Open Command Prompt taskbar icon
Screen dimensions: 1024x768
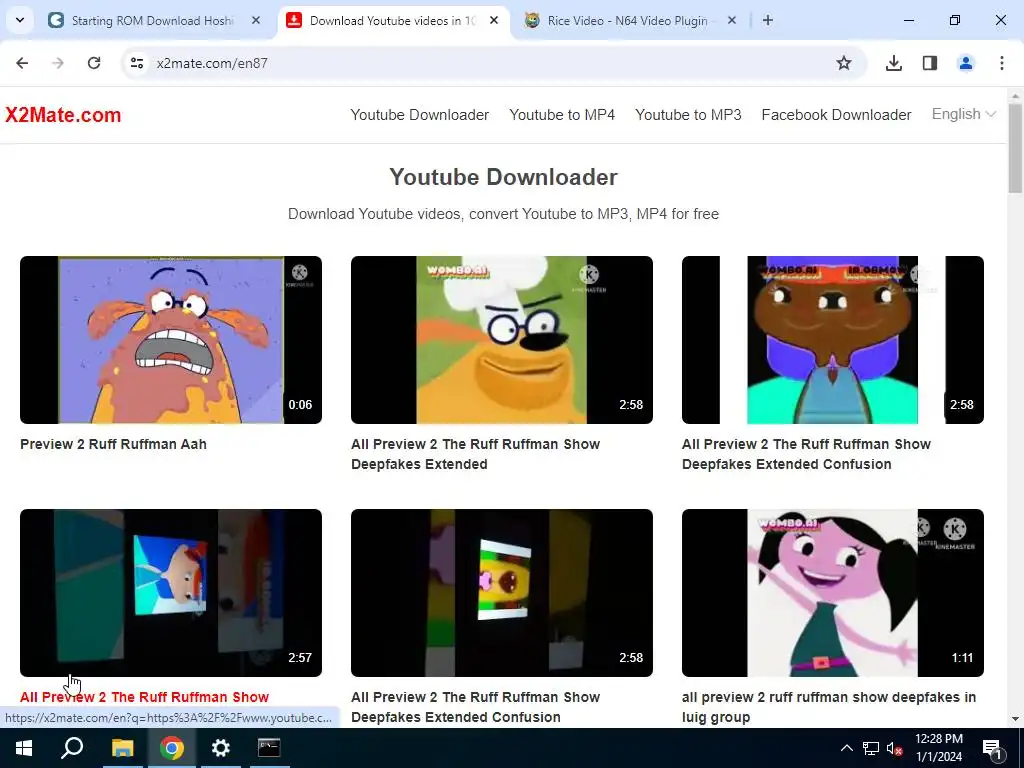coord(269,748)
